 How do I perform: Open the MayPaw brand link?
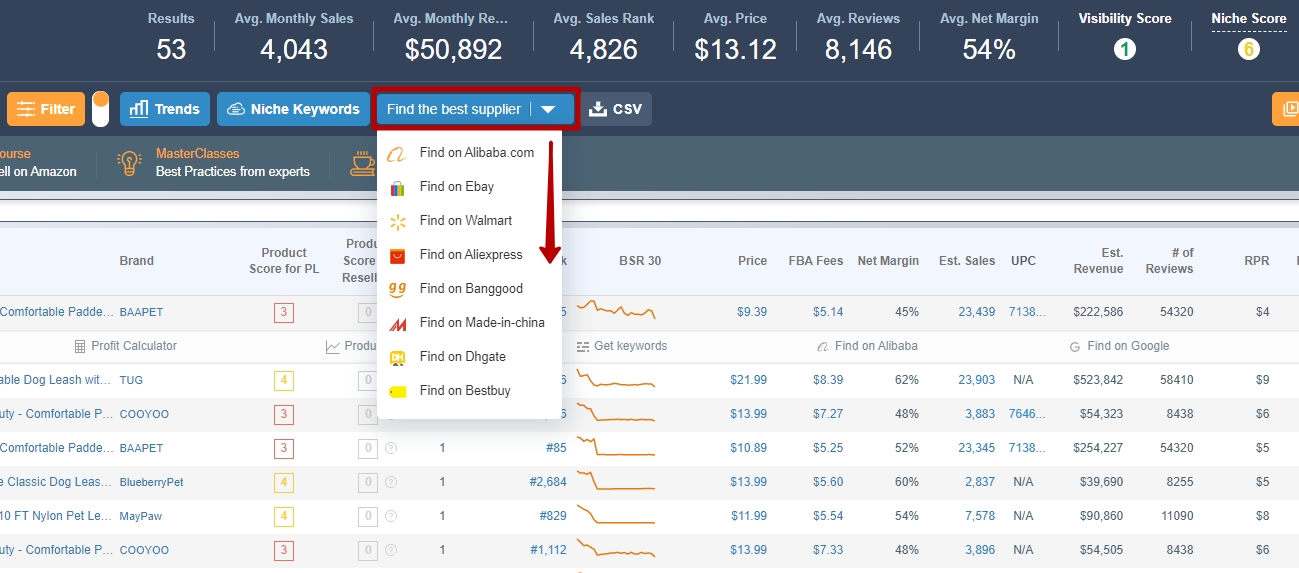pos(141,516)
